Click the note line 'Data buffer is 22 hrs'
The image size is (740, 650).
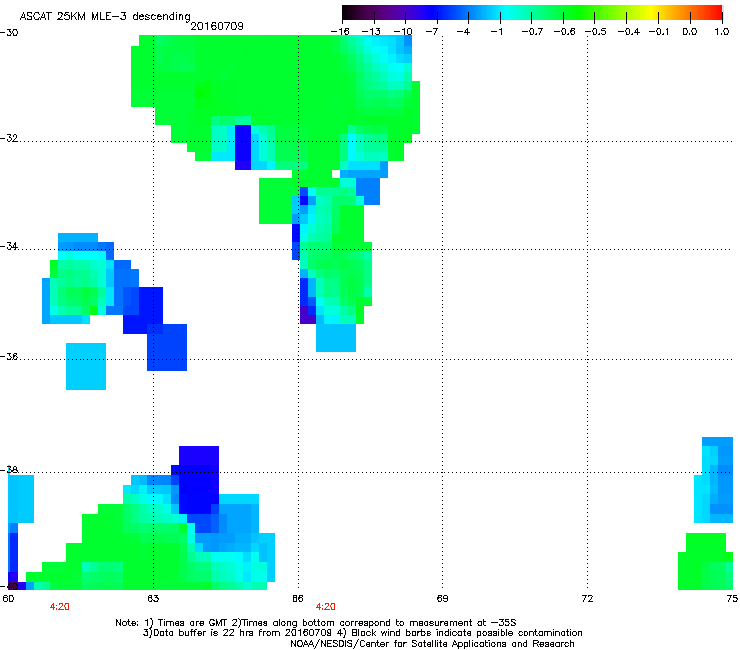click(x=362, y=633)
